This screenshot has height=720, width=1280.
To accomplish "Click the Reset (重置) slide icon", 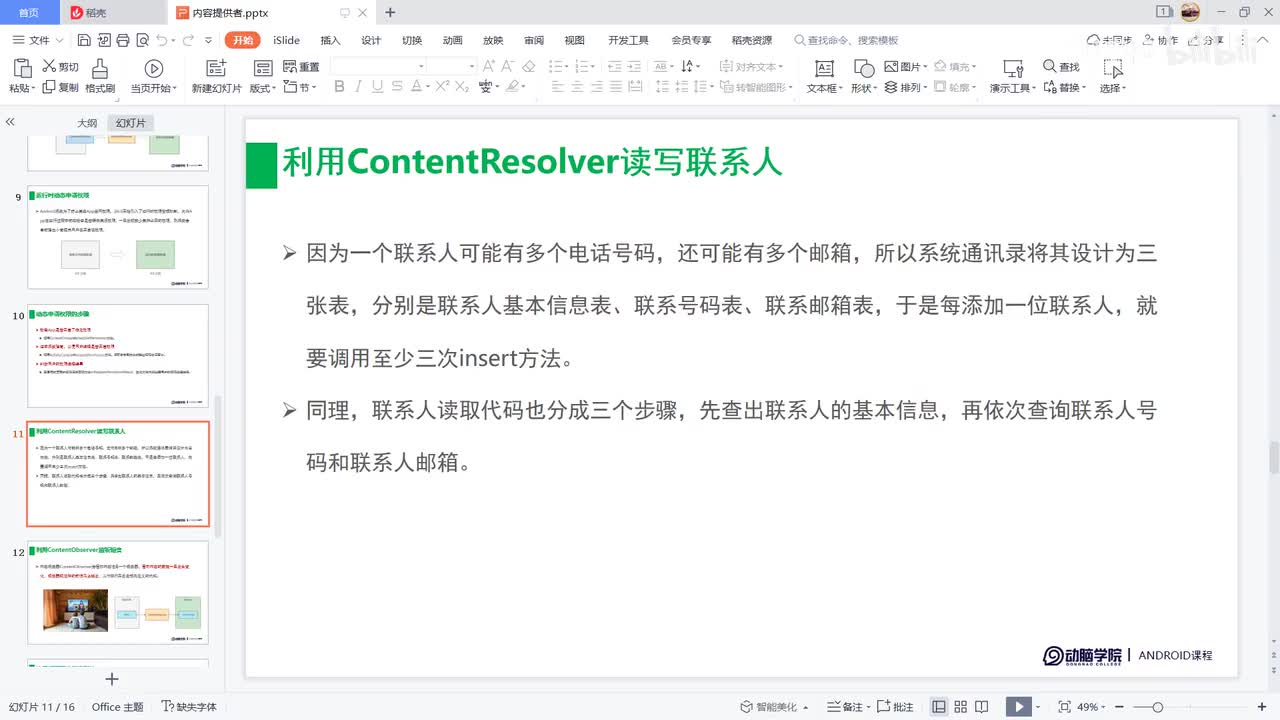I will [x=290, y=66].
